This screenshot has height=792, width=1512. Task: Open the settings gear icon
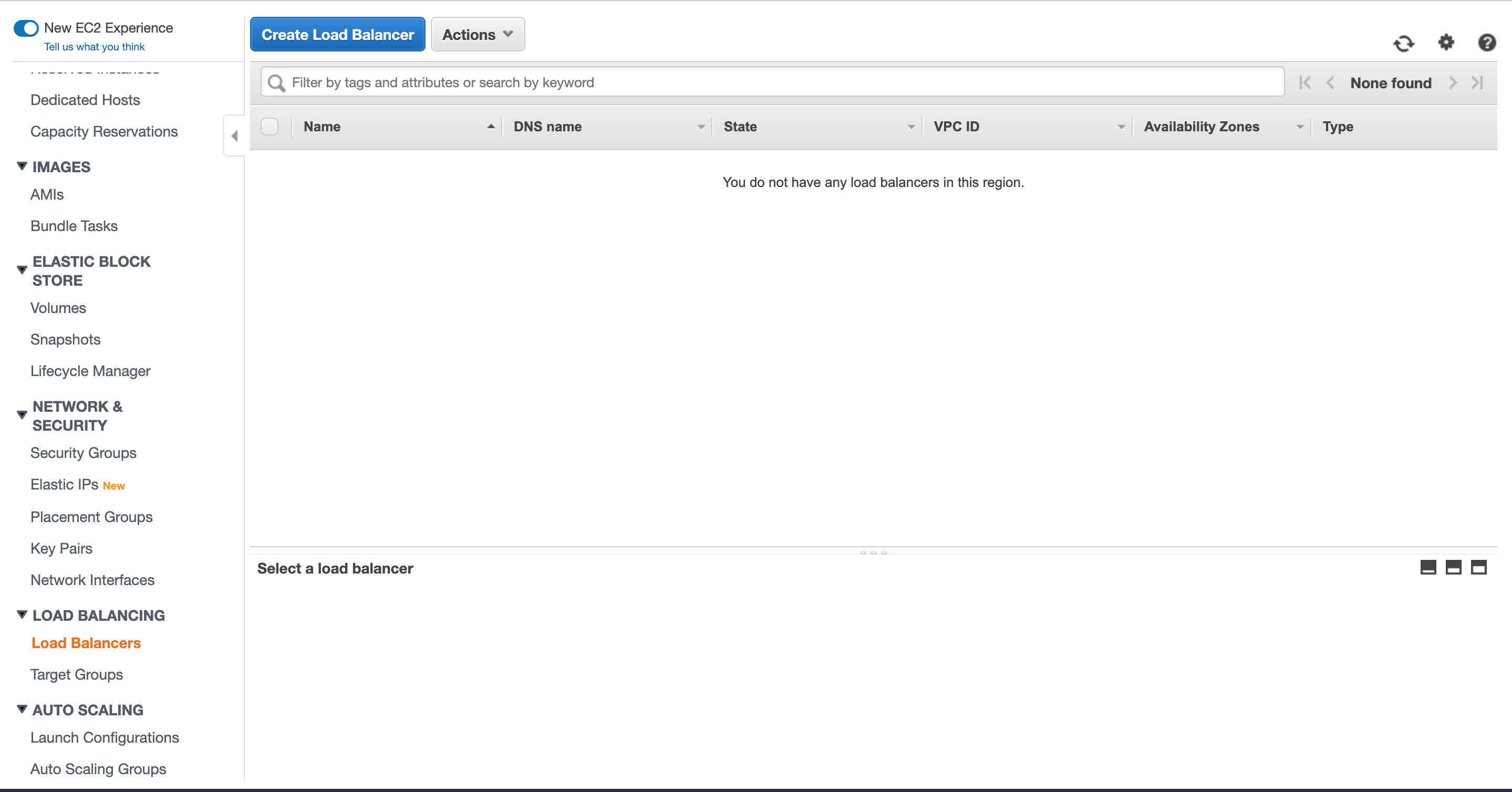(1446, 42)
